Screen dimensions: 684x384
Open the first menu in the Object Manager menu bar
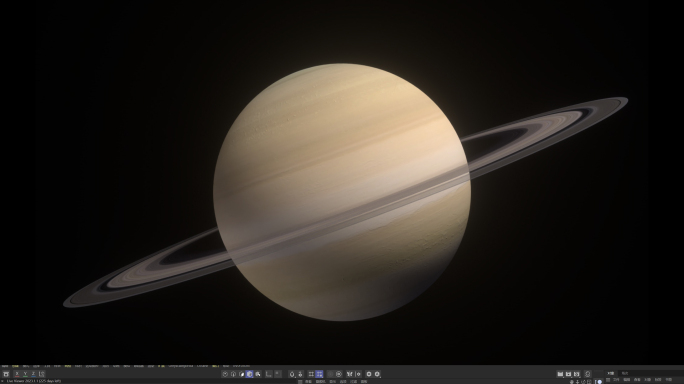(x=616, y=380)
